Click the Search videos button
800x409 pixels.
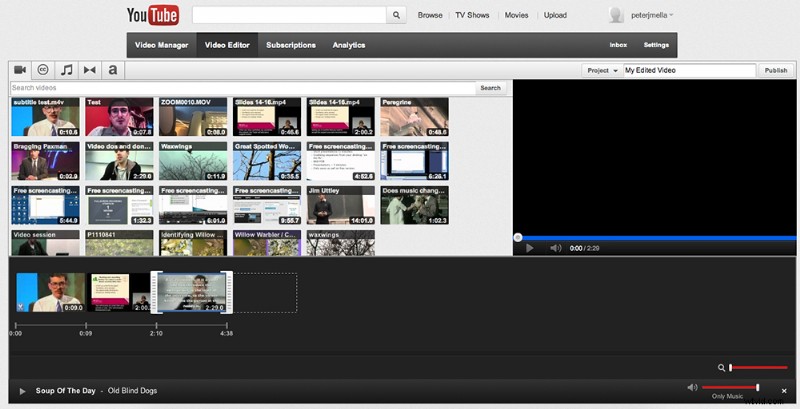click(x=490, y=88)
